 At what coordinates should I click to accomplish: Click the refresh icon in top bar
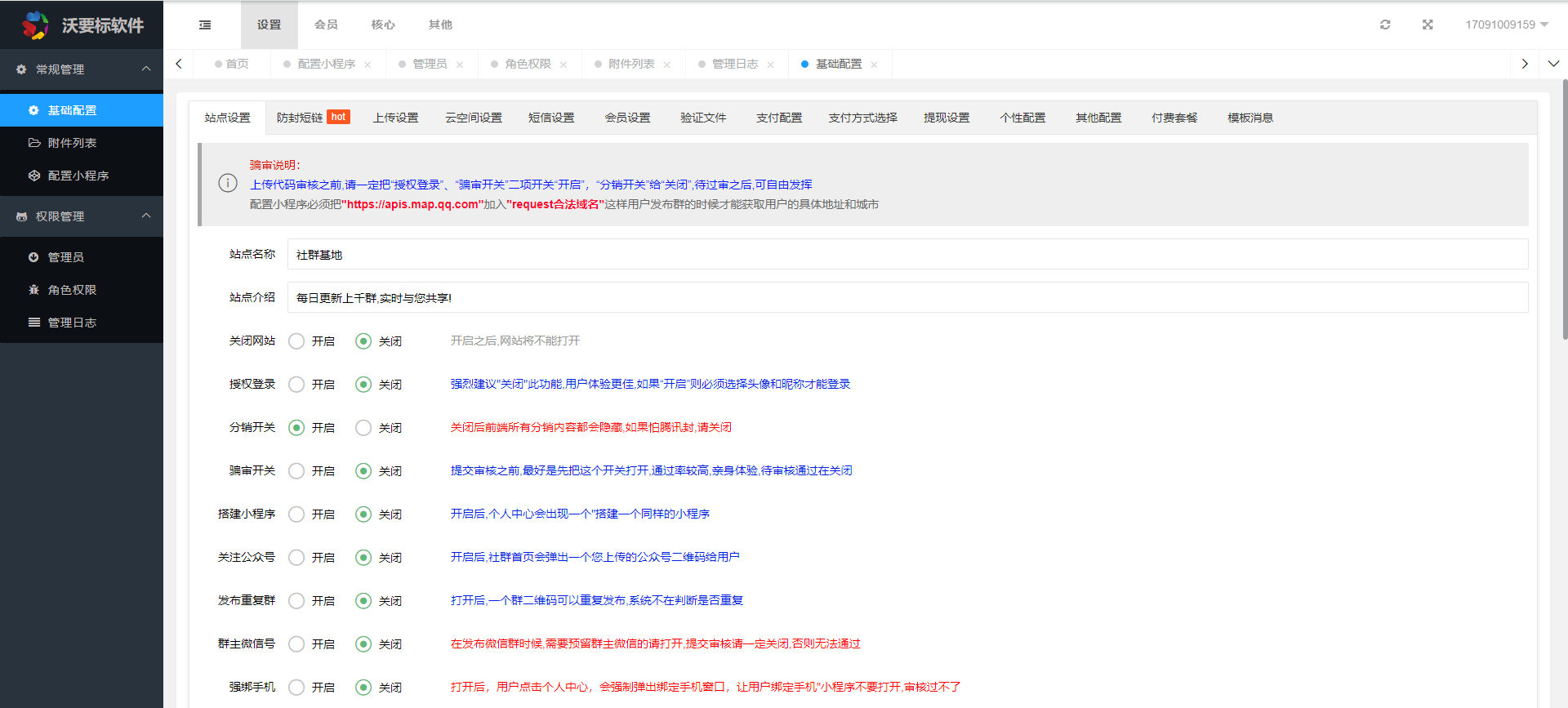(x=1385, y=24)
